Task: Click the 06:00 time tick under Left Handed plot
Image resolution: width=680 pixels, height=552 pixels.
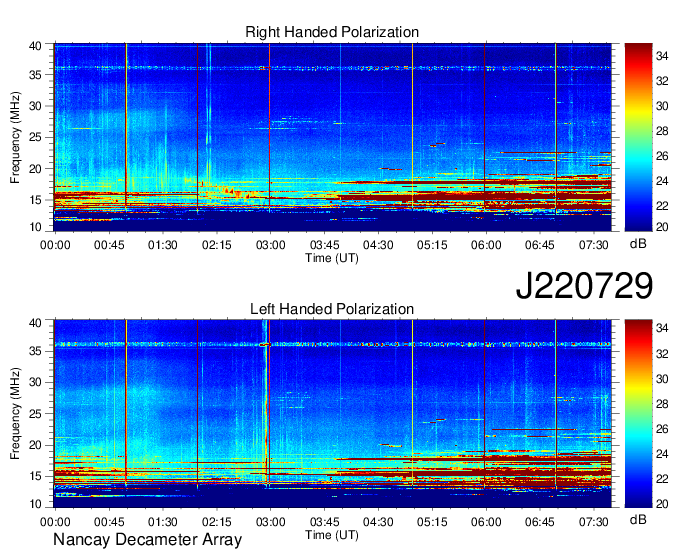Action: (x=486, y=522)
